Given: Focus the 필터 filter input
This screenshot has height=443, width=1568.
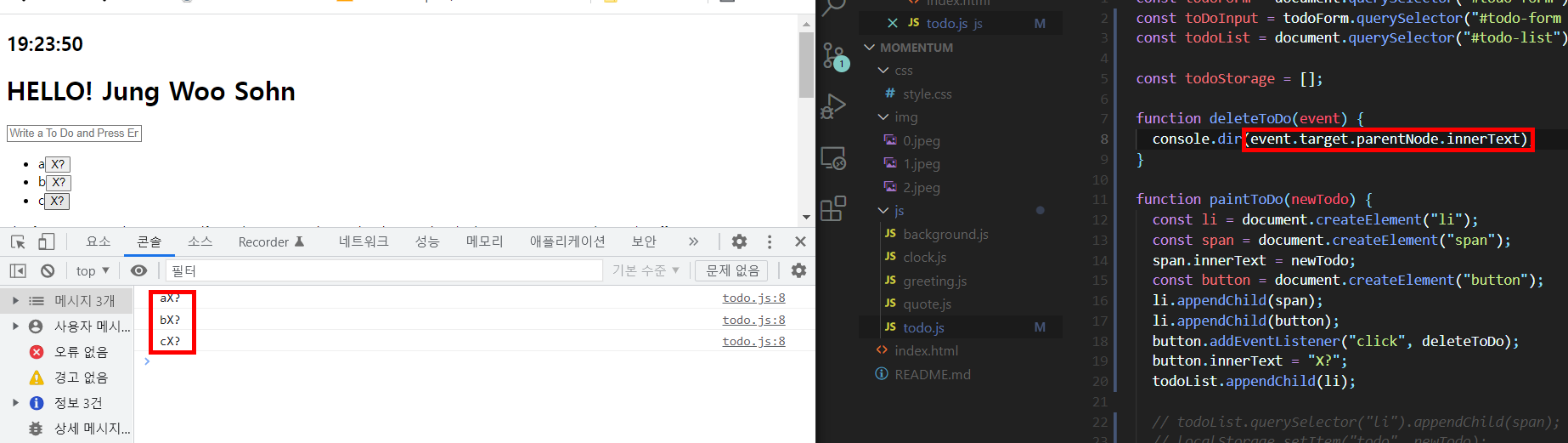Looking at the screenshot, I should (384, 270).
